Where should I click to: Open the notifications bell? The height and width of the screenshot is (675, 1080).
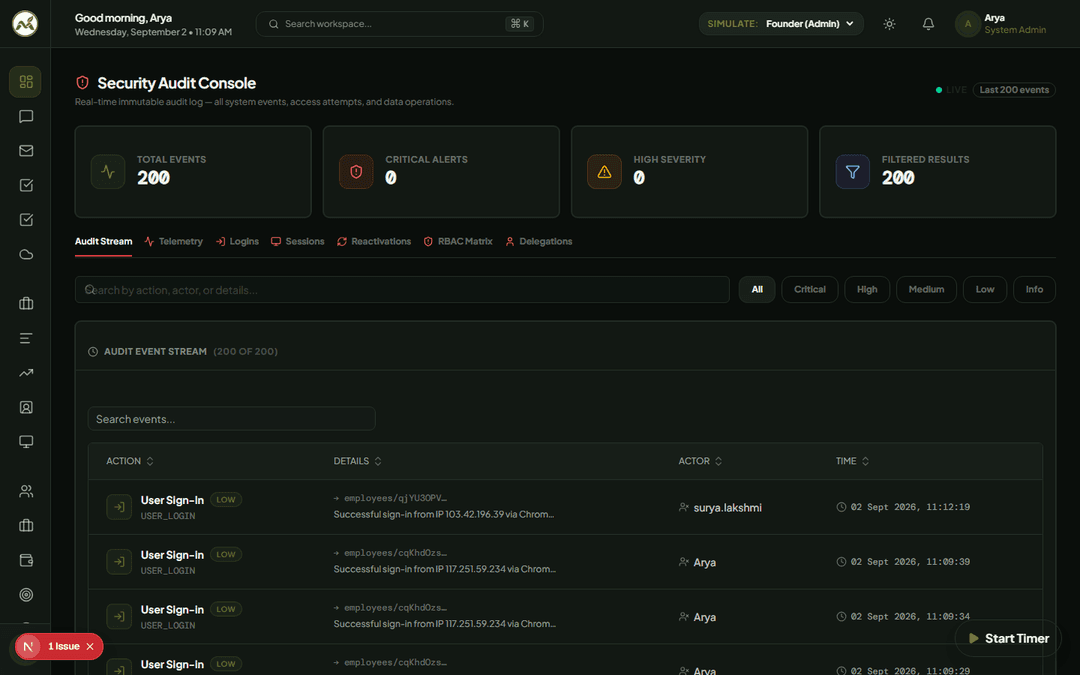[928, 24]
